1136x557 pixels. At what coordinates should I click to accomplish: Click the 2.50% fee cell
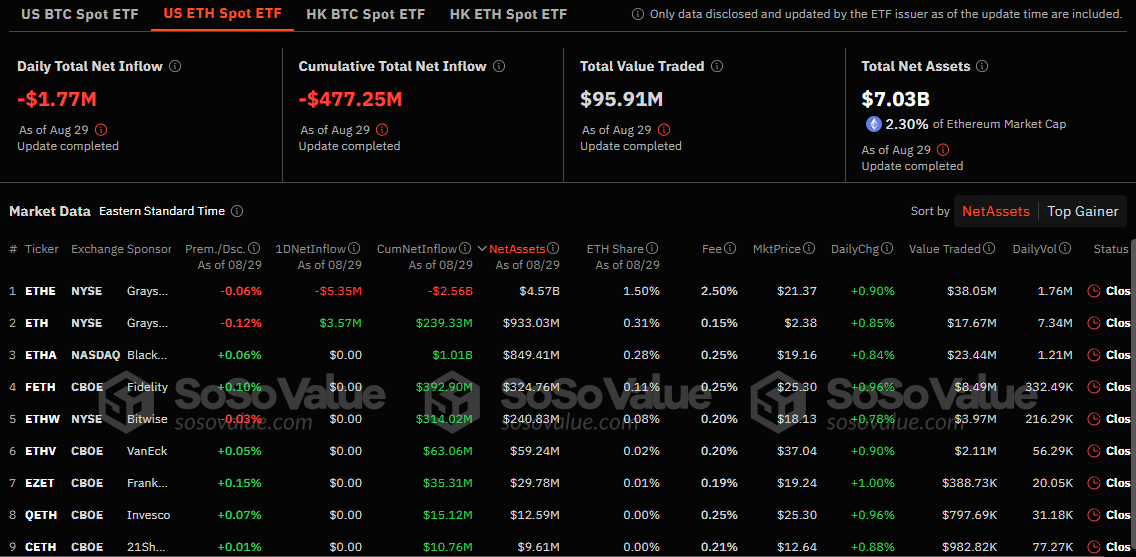(719, 291)
